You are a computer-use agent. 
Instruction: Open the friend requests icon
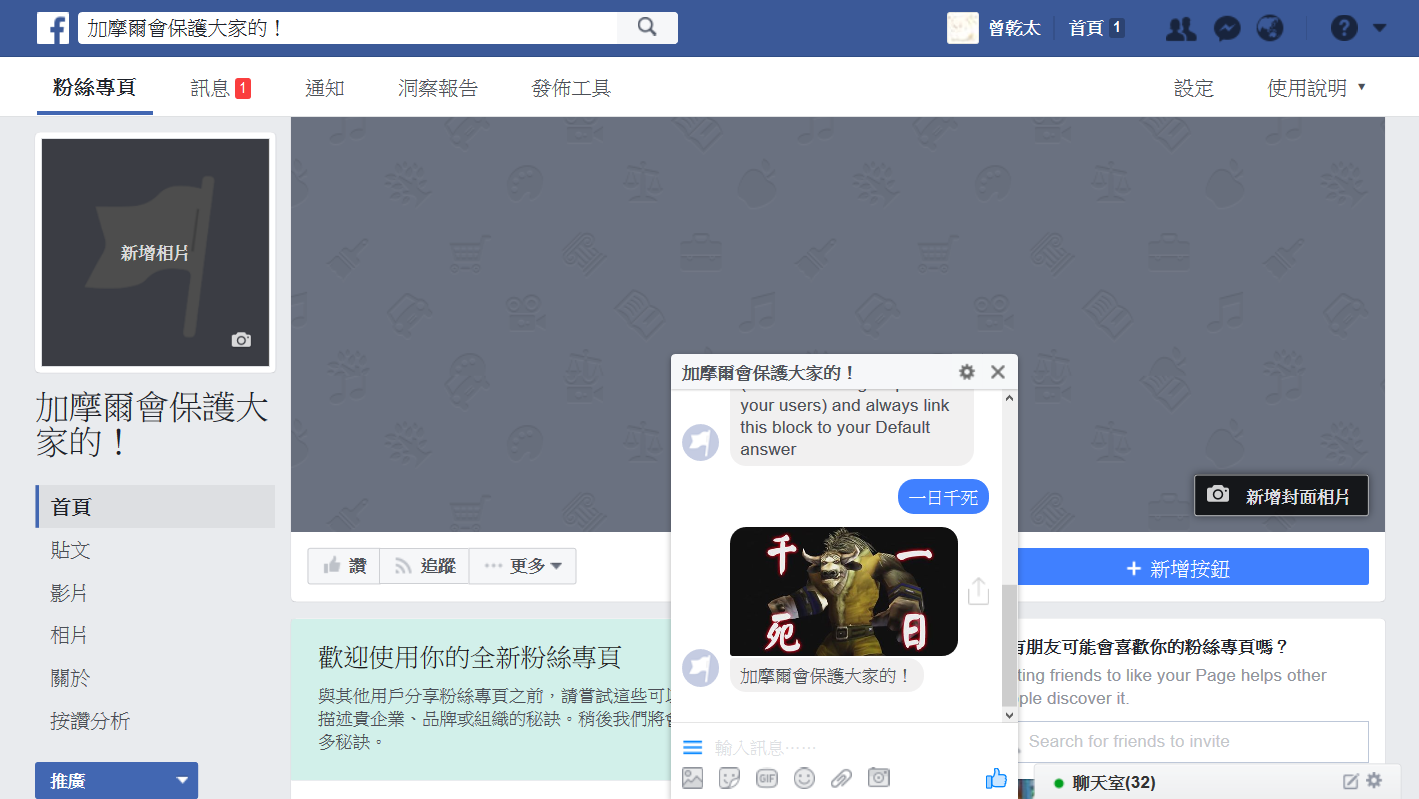click(1181, 28)
